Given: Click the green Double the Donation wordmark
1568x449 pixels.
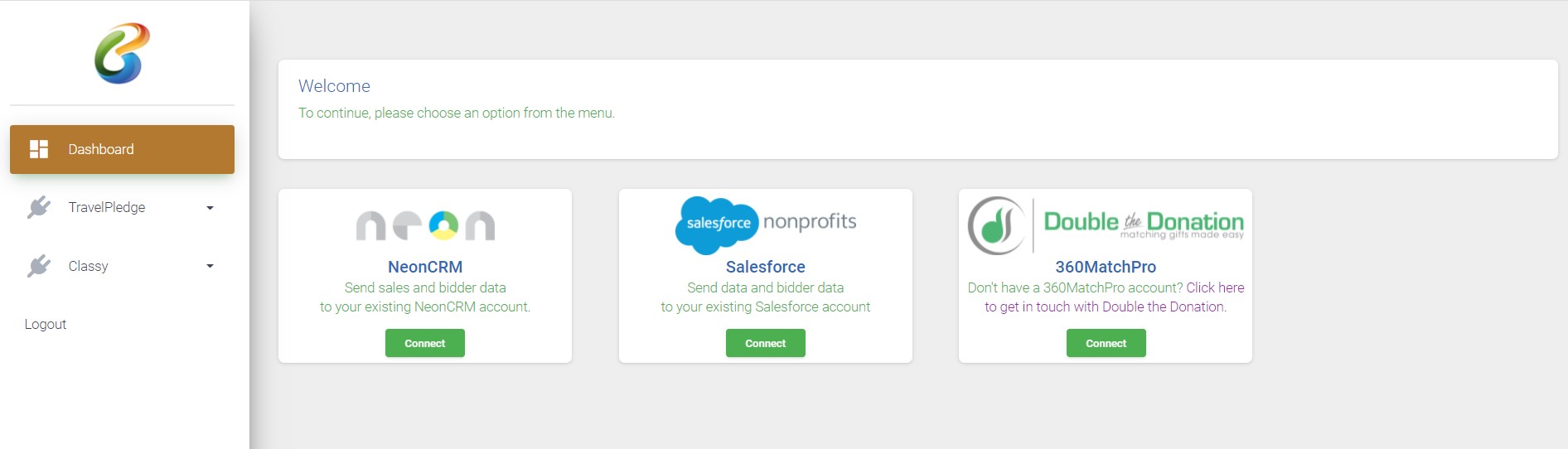Looking at the screenshot, I should point(1143,223).
